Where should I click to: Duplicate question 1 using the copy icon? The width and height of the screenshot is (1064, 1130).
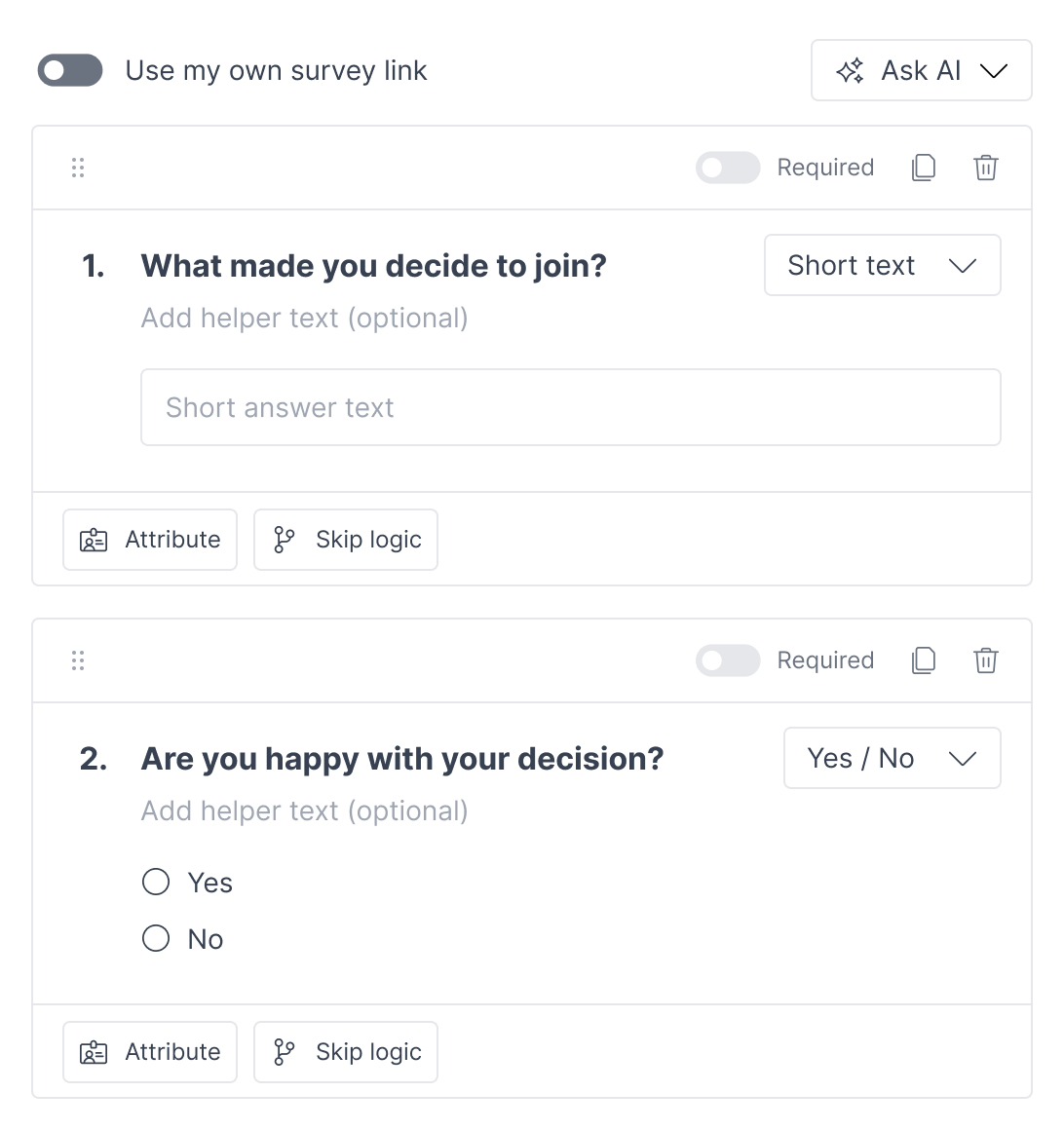[x=923, y=167]
